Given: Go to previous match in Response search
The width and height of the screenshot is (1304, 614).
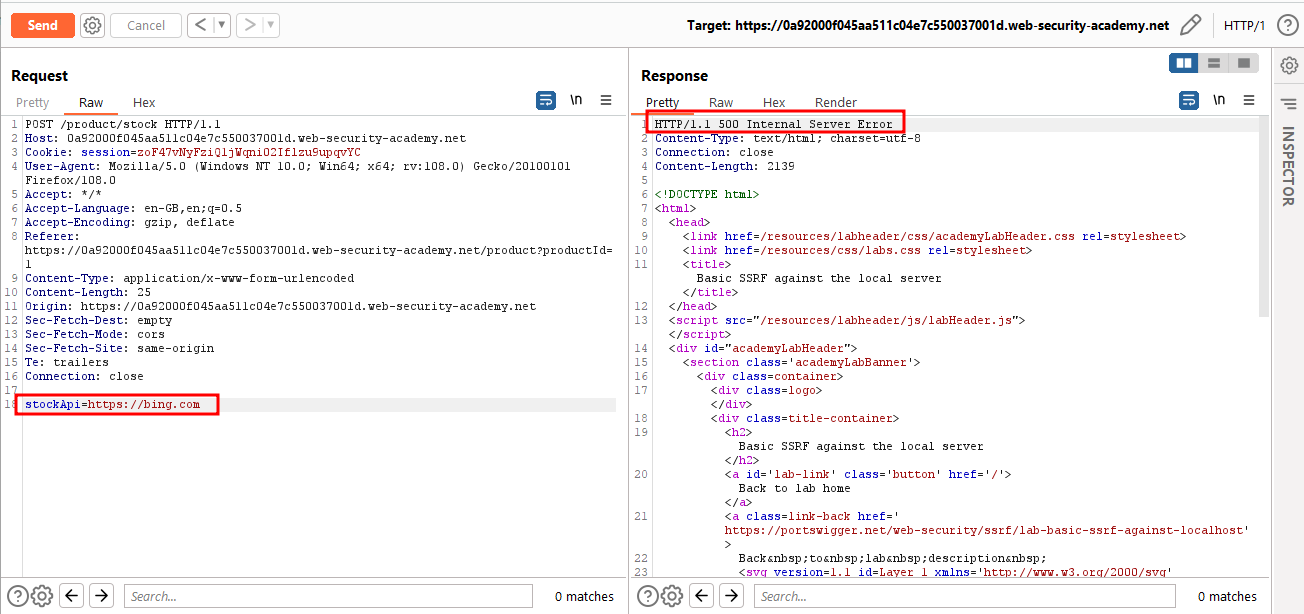Looking at the screenshot, I should 702,596.
